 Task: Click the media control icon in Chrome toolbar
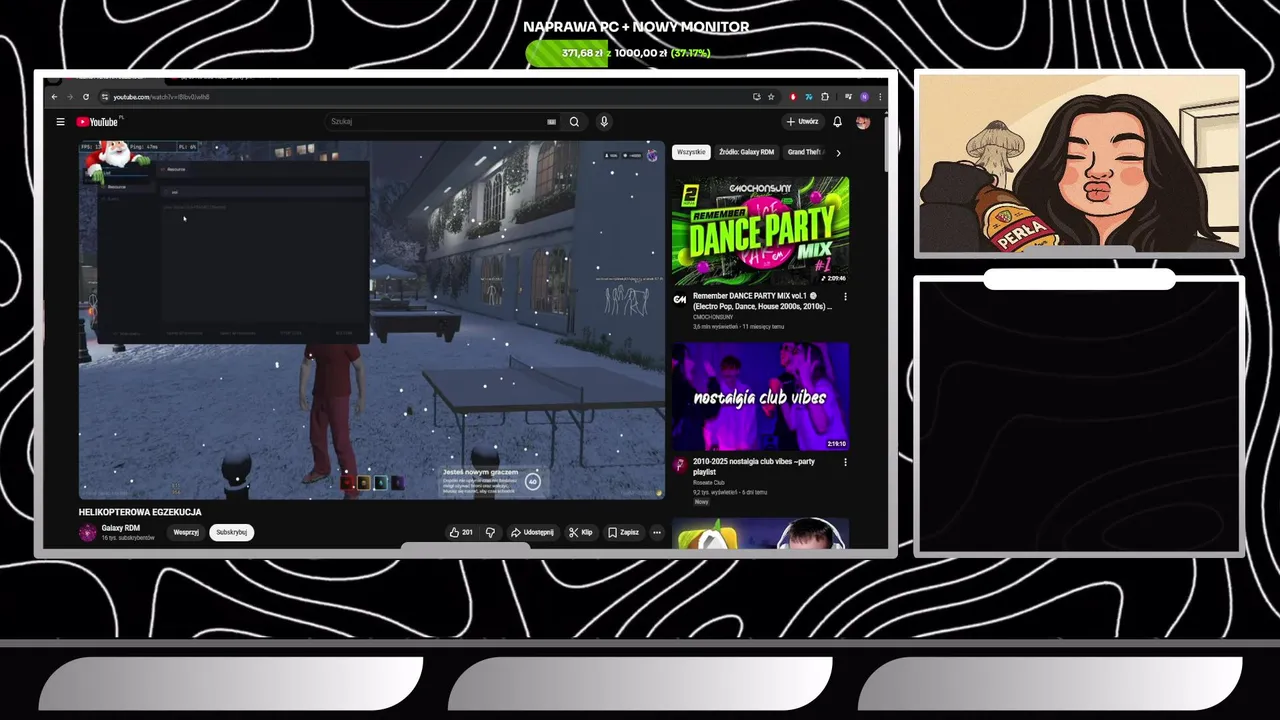point(849,97)
